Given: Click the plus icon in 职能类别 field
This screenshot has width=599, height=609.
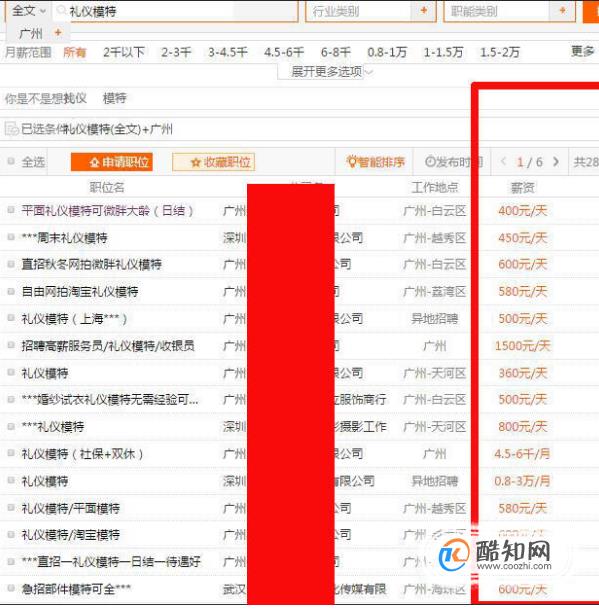Looking at the screenshot, I should point(562,10).
